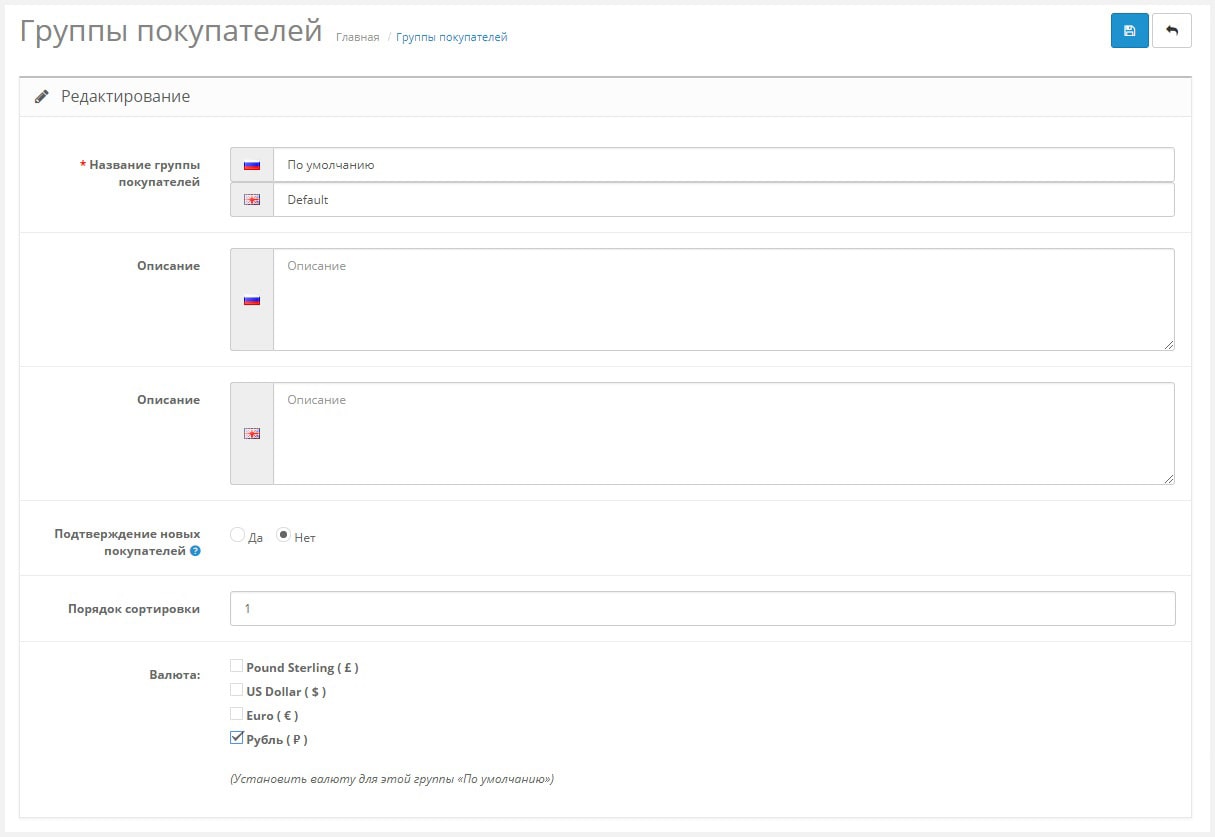Follow the Группы покупателей breadcrumb link
This screenshot has height=837, width=1215.
pyautogui.click(x=452, y=38)
